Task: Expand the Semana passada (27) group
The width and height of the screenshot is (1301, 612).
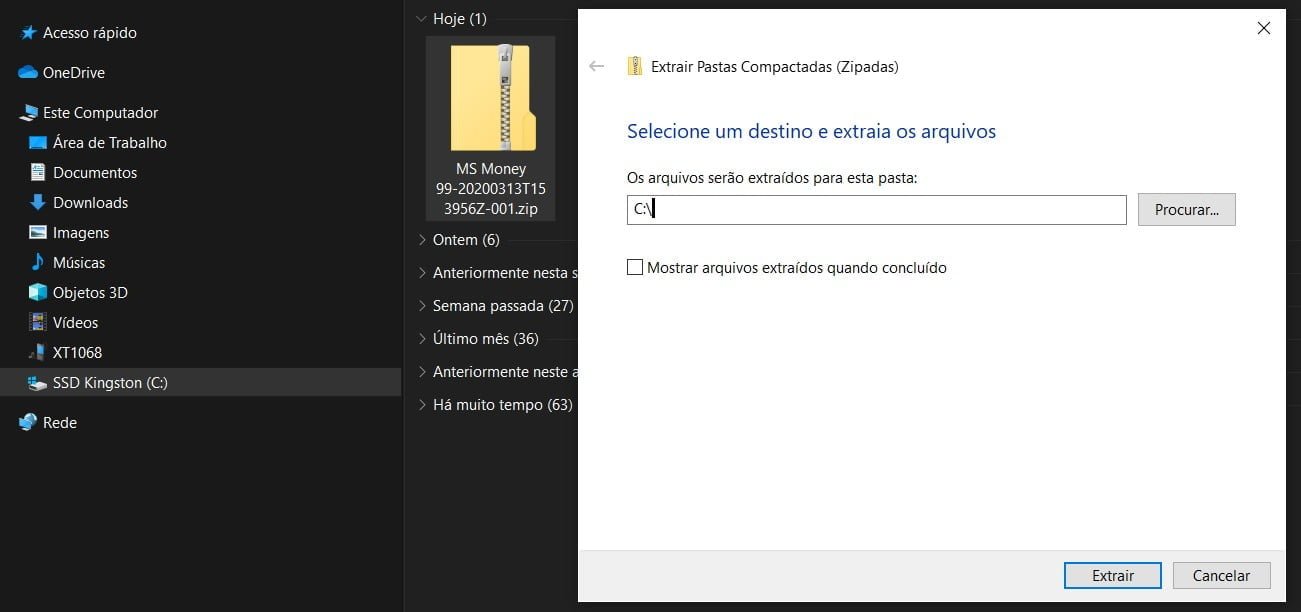Action: [422, 305]
